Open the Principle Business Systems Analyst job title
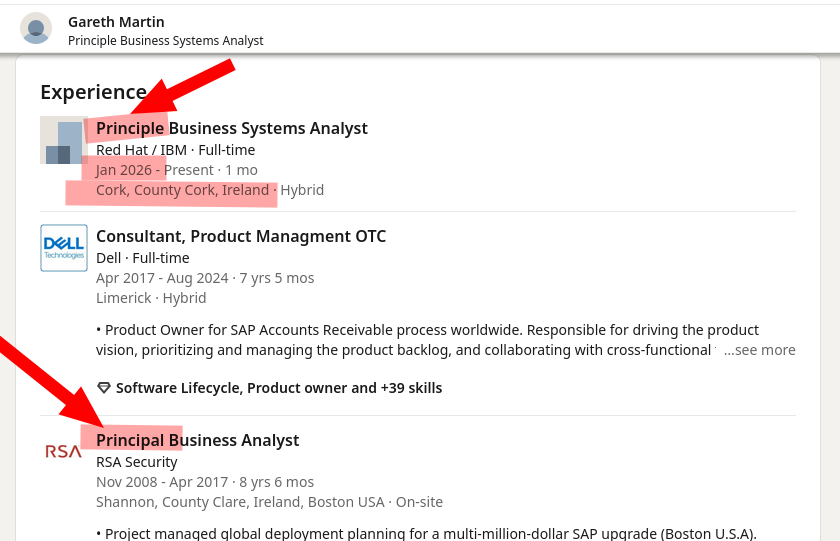Screen dimensions: 840x541 pyautogui.click(x=231, y=128)
